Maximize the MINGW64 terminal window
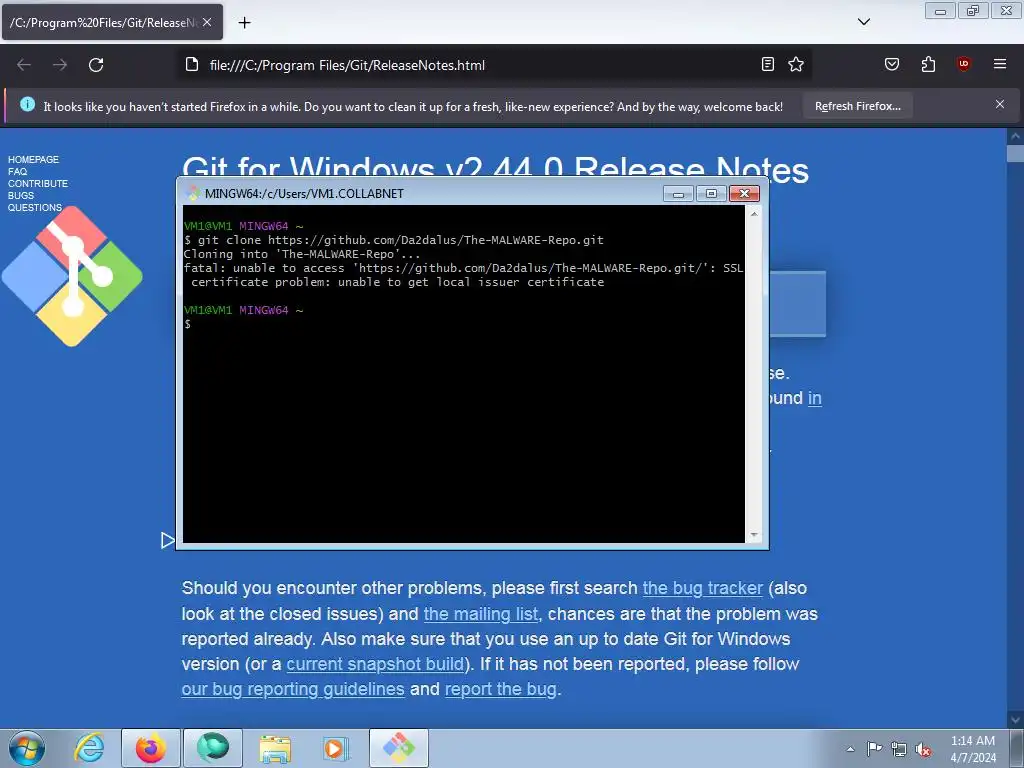Image resolution: width=1024 pixels, height=768 pixels. point(711,194)
